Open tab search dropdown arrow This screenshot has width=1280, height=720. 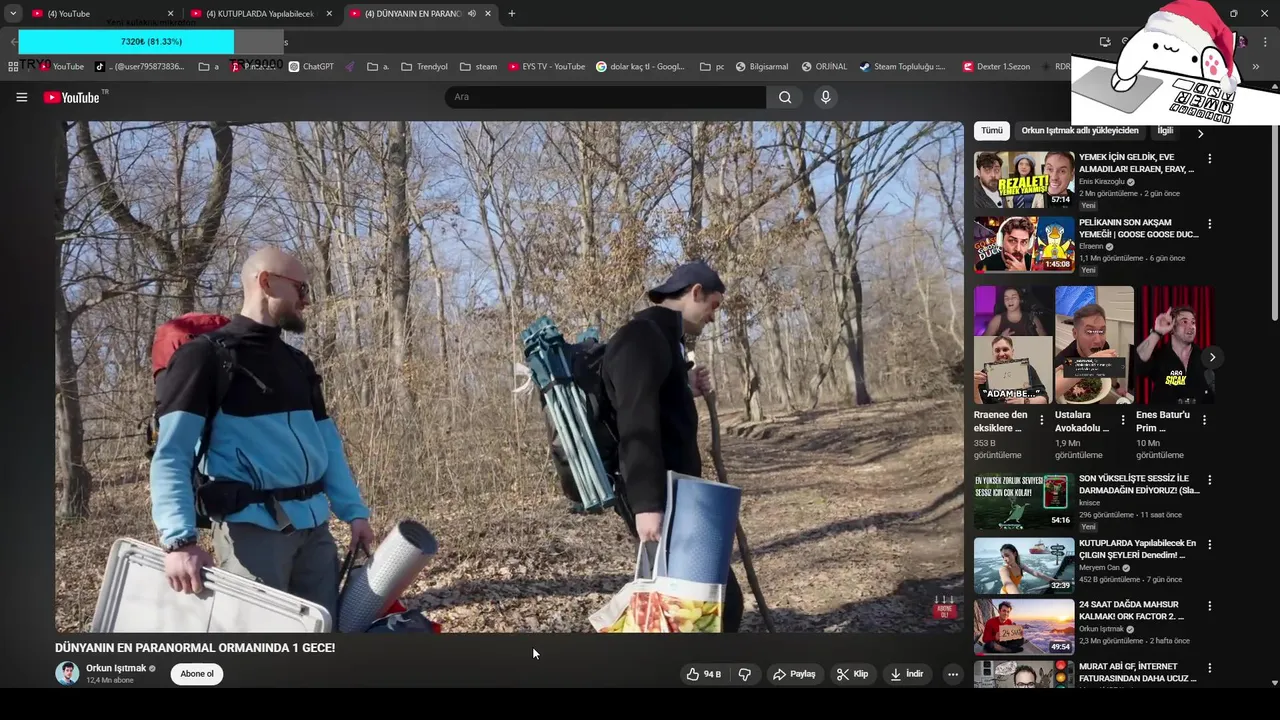pos(13,14)
